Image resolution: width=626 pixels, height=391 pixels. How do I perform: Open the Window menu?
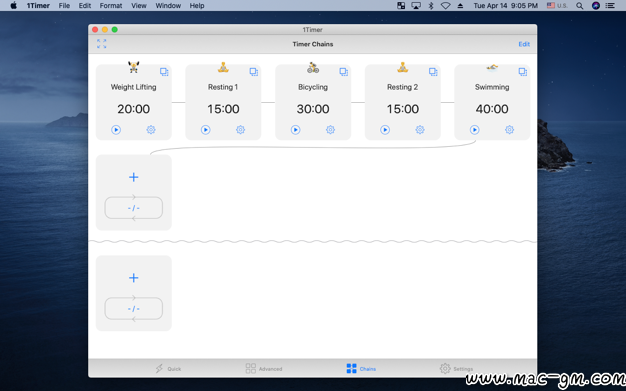tap(168, 6)
